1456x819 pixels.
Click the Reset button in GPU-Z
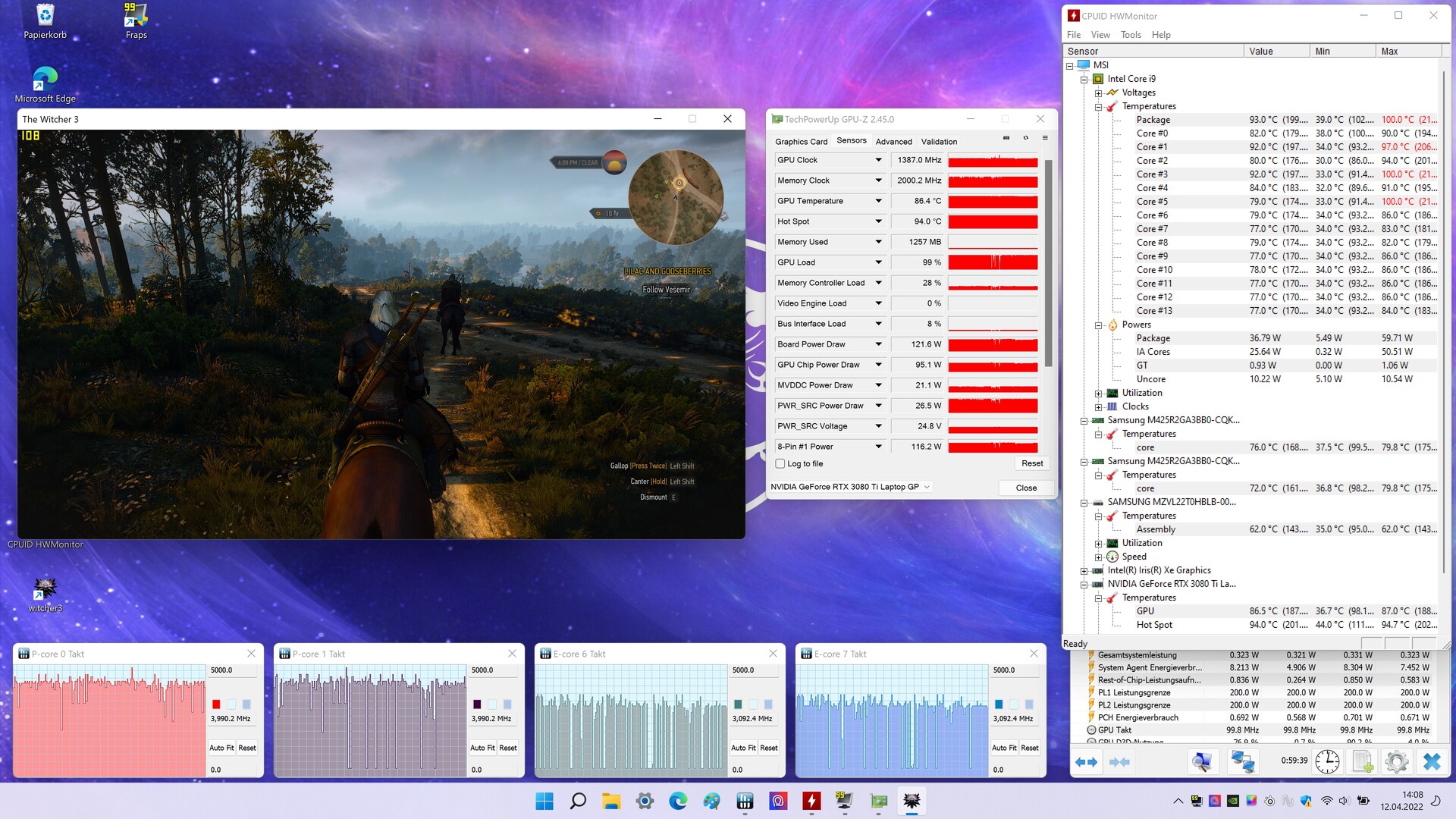(x=1032, y=463)
